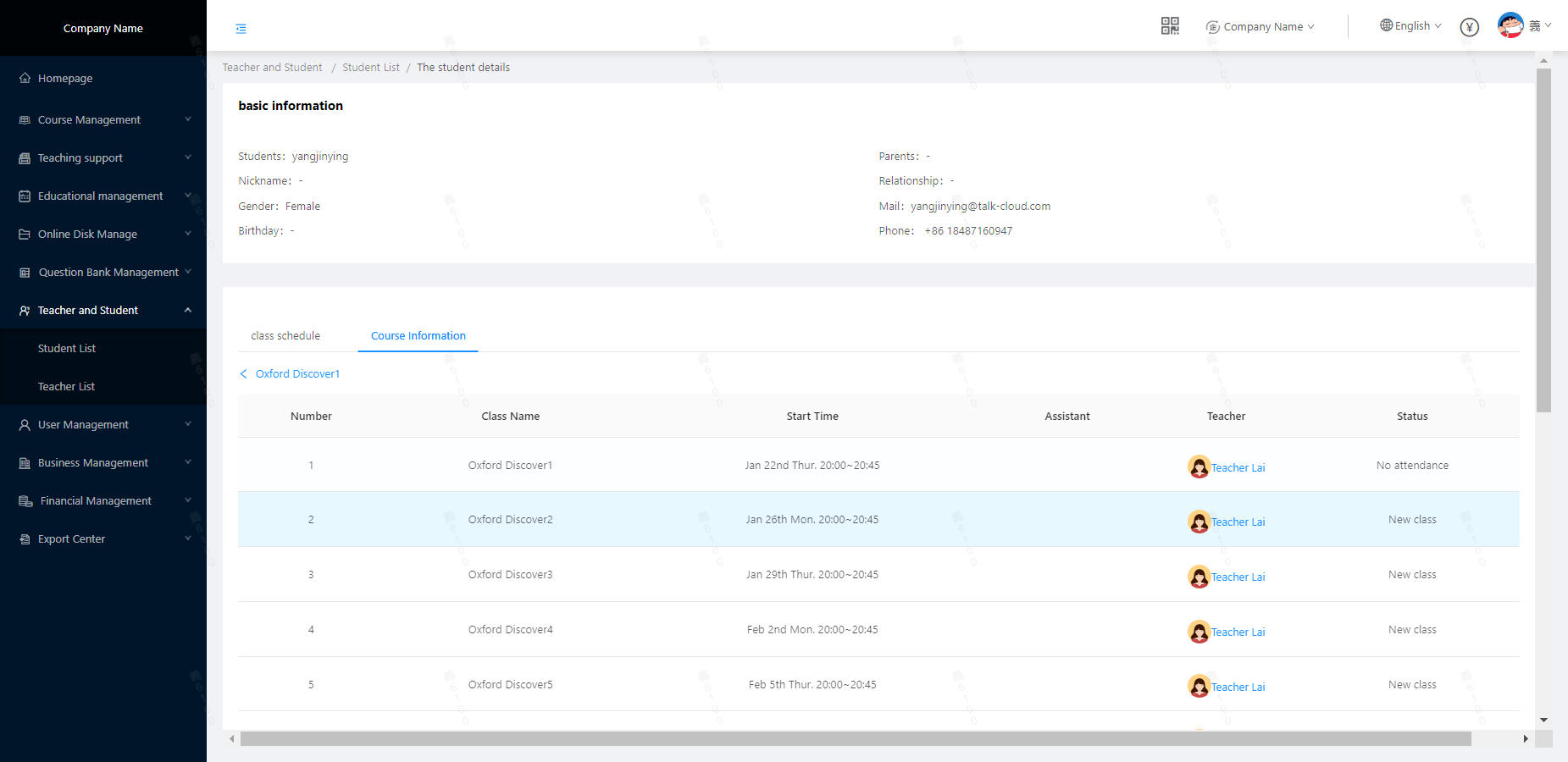Click Student List breadcrumb link

point(370,68)
